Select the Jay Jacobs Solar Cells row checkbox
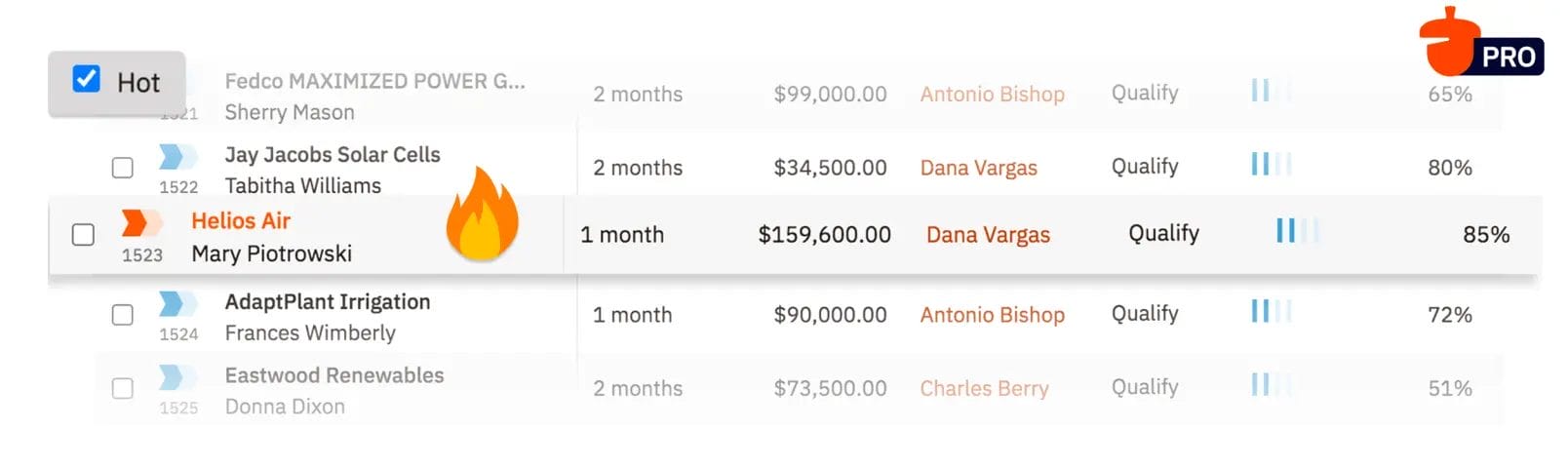The width and height of the screenshot is (1568, 468). [x=123, y=168]
